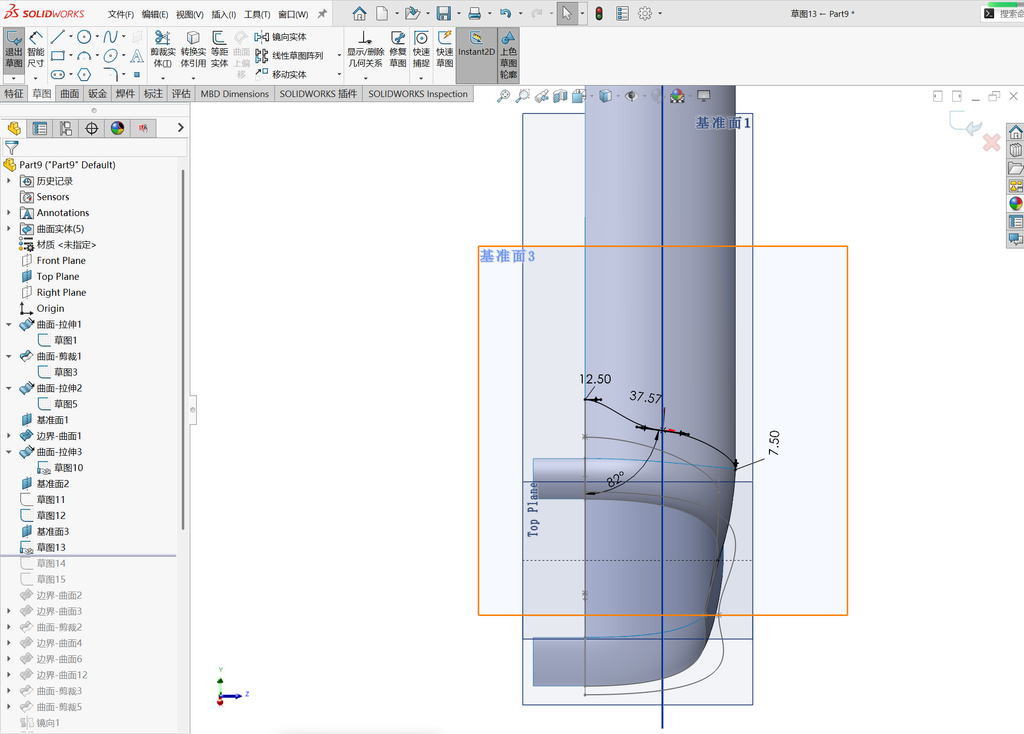
Task: Click the 退出草图 exit sketch button
Action: (x=14, y=51)
